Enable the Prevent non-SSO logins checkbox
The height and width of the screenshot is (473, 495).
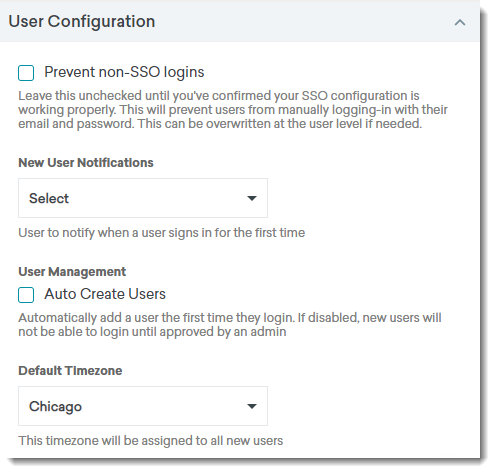tap(26, 73)
